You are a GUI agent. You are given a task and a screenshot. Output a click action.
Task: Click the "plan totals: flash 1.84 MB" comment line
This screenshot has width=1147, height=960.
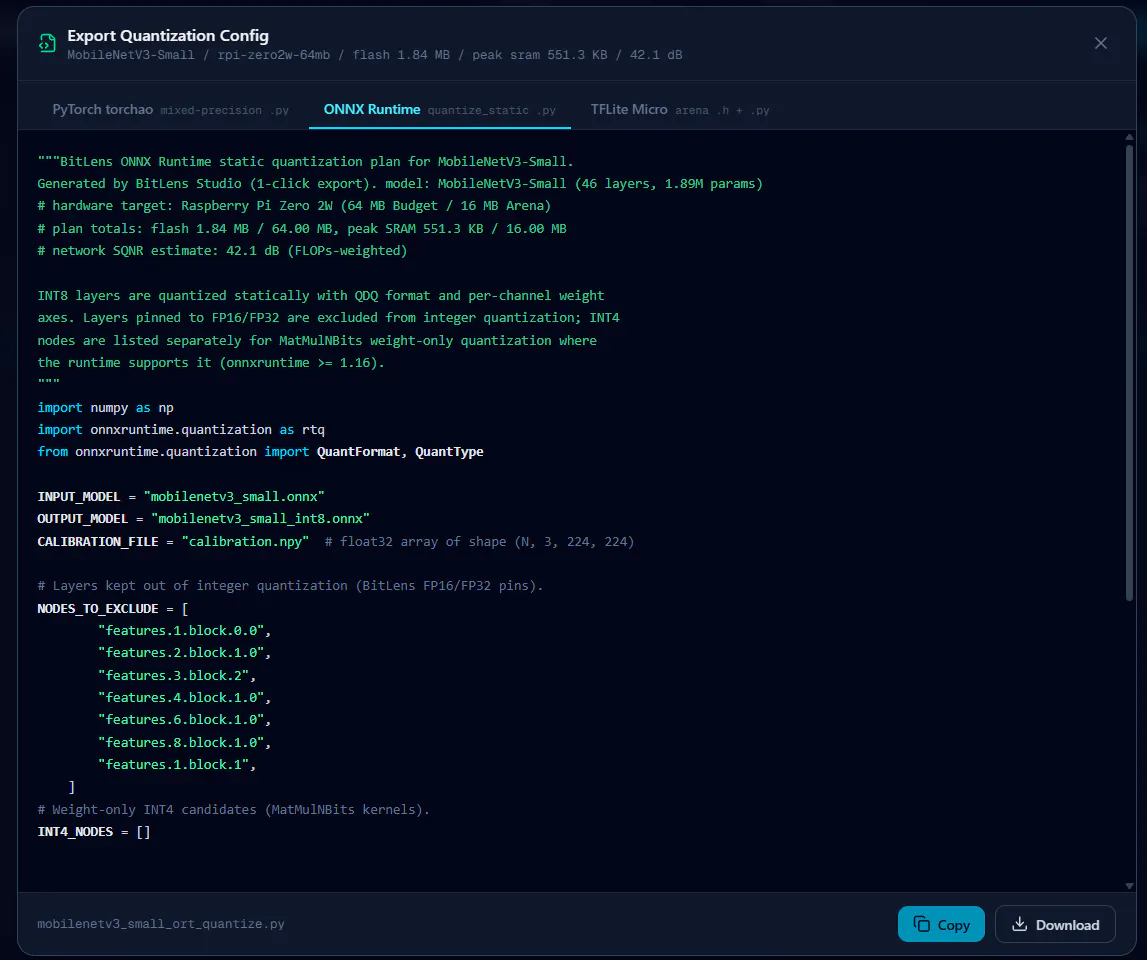[x=302, y=229]
